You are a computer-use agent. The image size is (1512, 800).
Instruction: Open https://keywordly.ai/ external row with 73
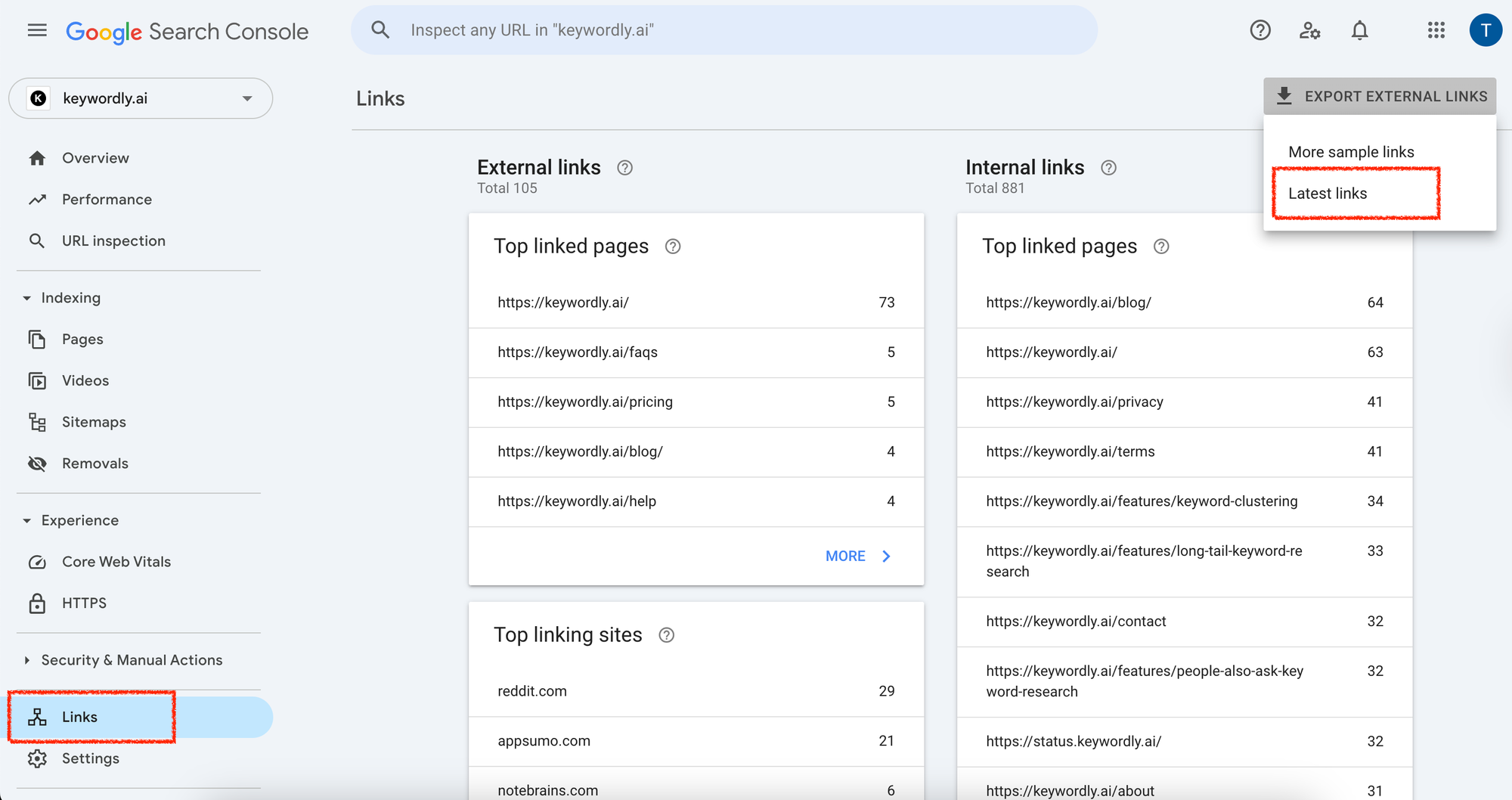point(696,302)
